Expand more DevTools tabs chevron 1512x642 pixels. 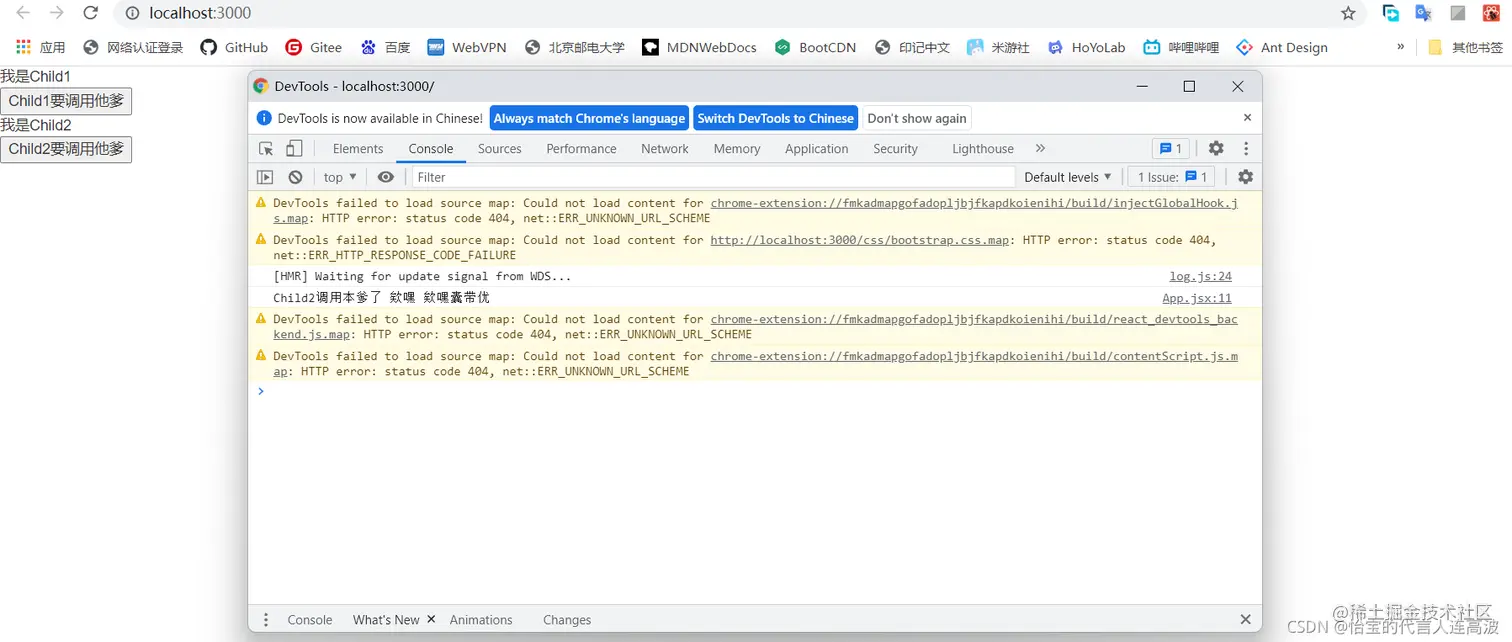coord(1040,148)
